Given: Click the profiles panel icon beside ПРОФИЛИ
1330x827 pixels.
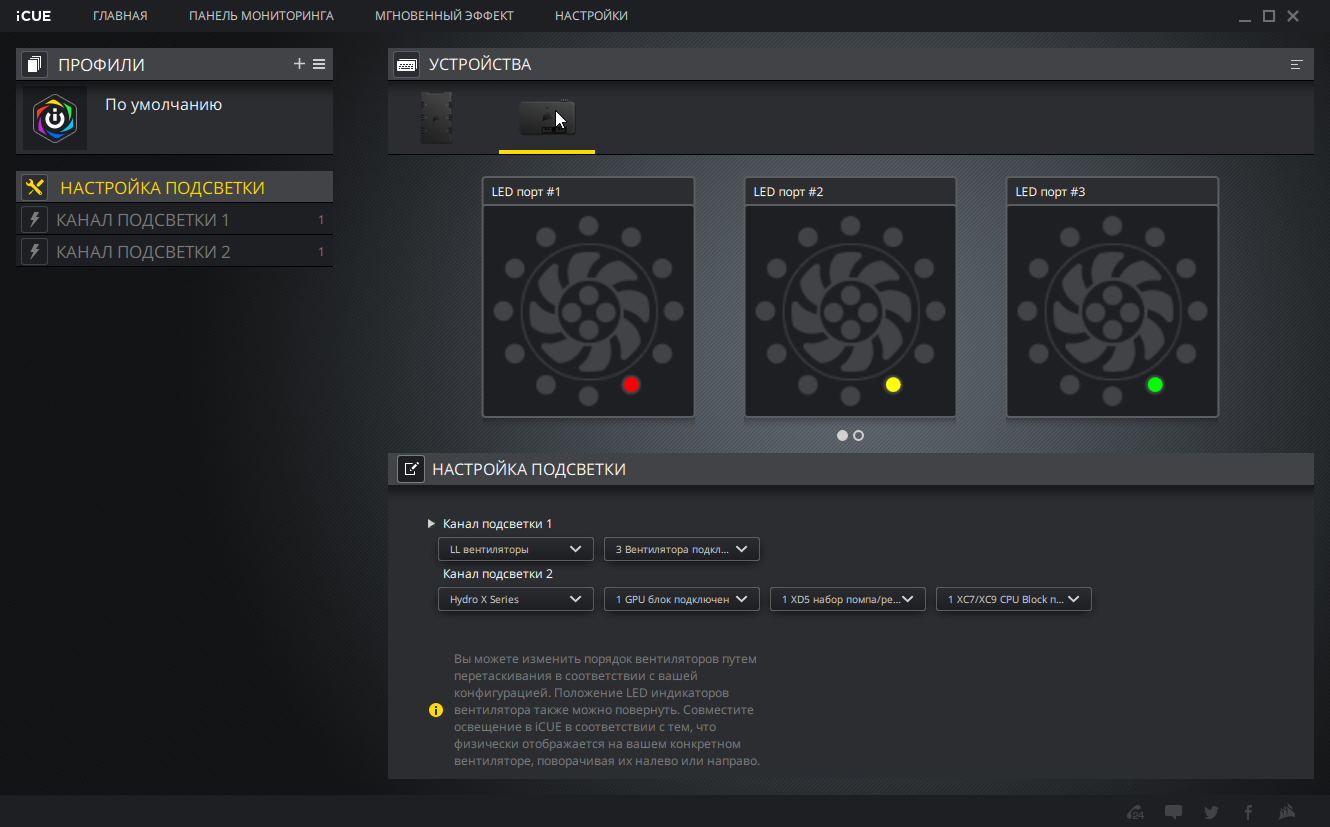Looking at the screenshot, I should coord(34,64).
